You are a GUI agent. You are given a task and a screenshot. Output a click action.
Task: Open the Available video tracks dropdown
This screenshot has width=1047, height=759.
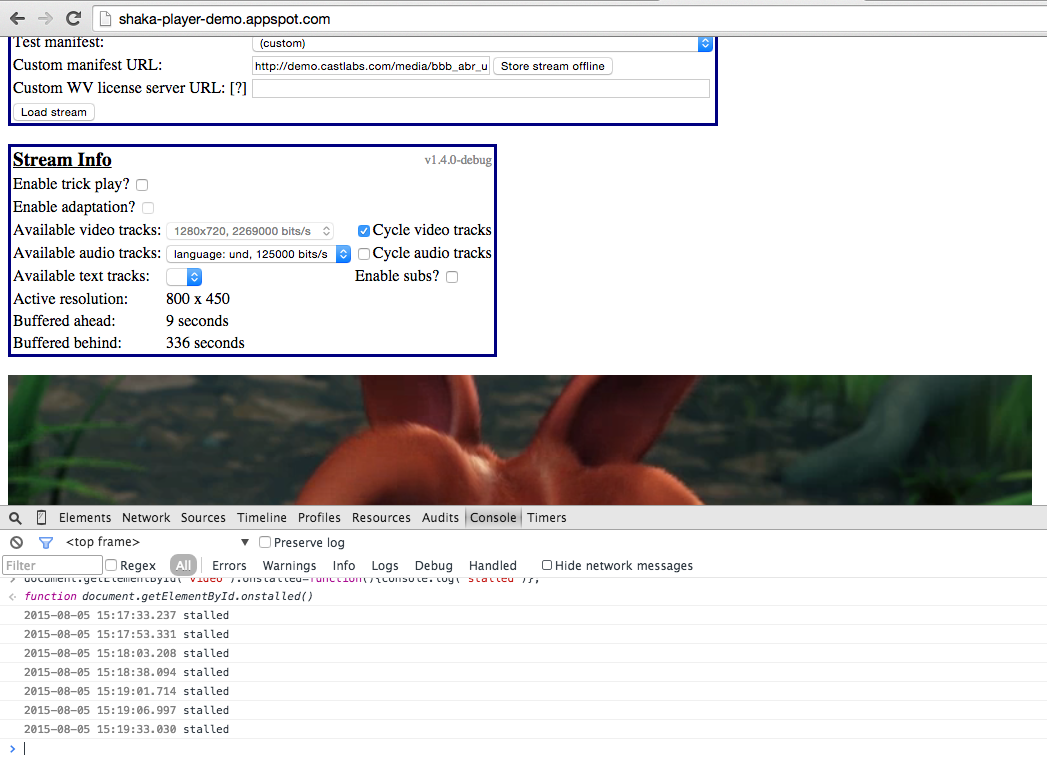coord(250,231)
